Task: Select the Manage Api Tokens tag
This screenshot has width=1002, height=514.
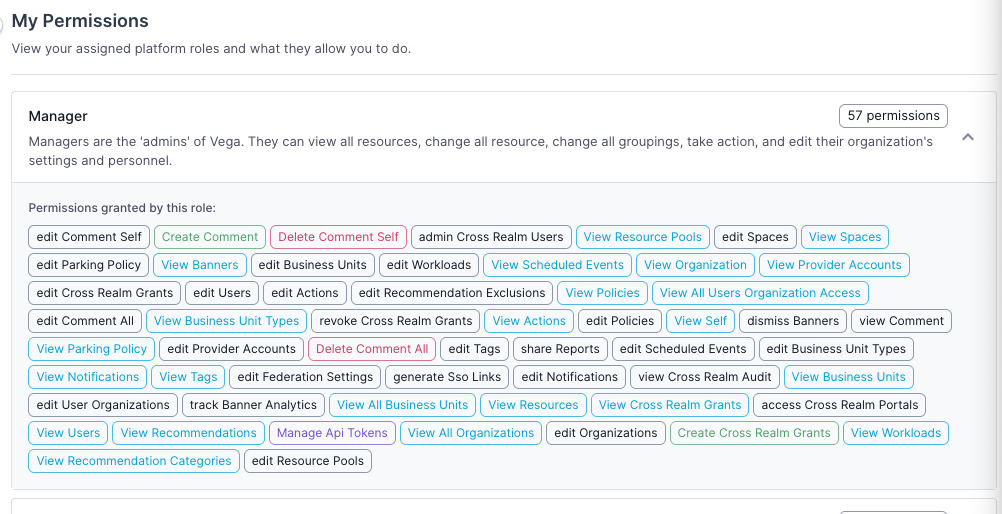Action: (332, 433)
